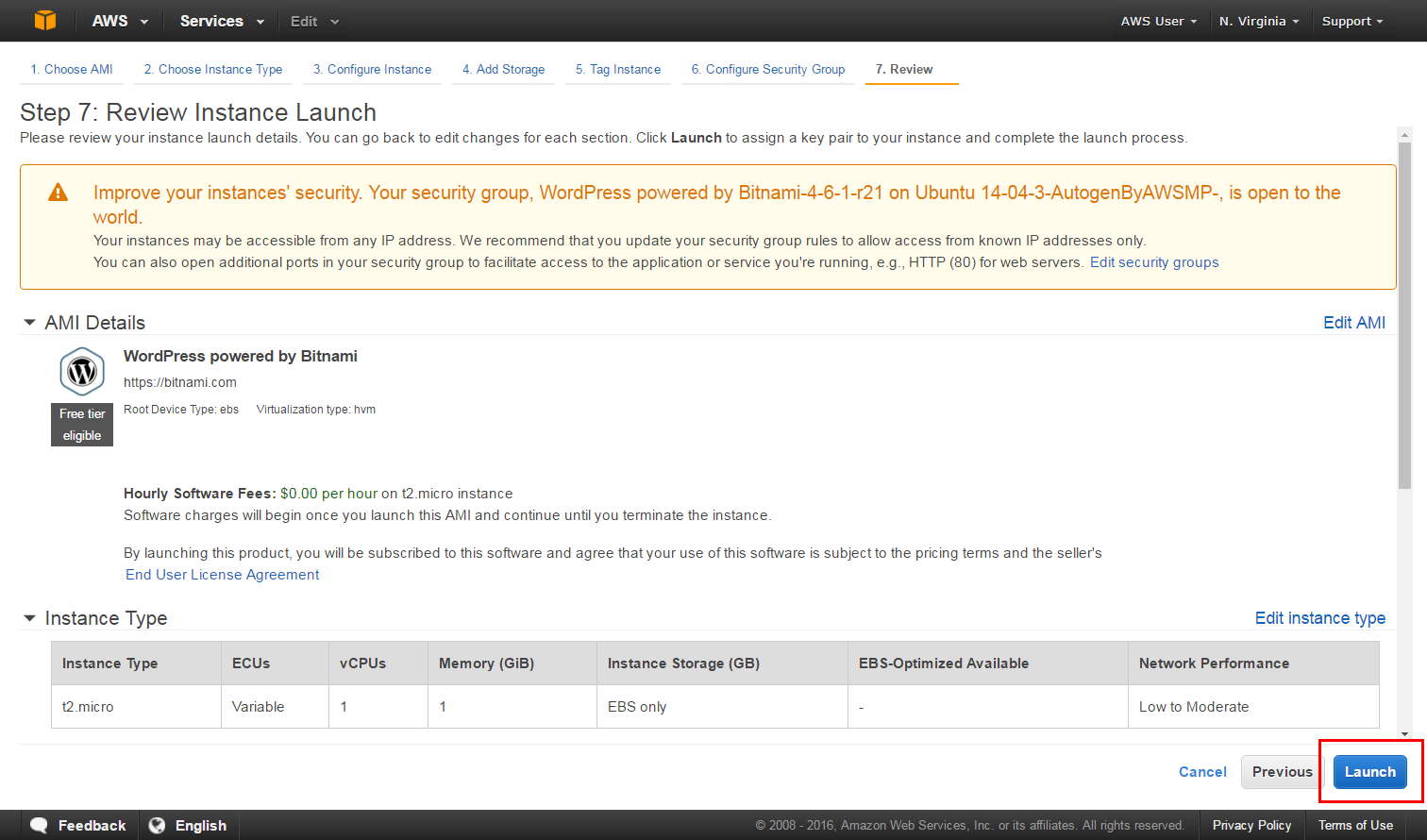This screenshot has height=840, width=1427.
Task: Open the Support dropdown menu
Action: 1351,21
